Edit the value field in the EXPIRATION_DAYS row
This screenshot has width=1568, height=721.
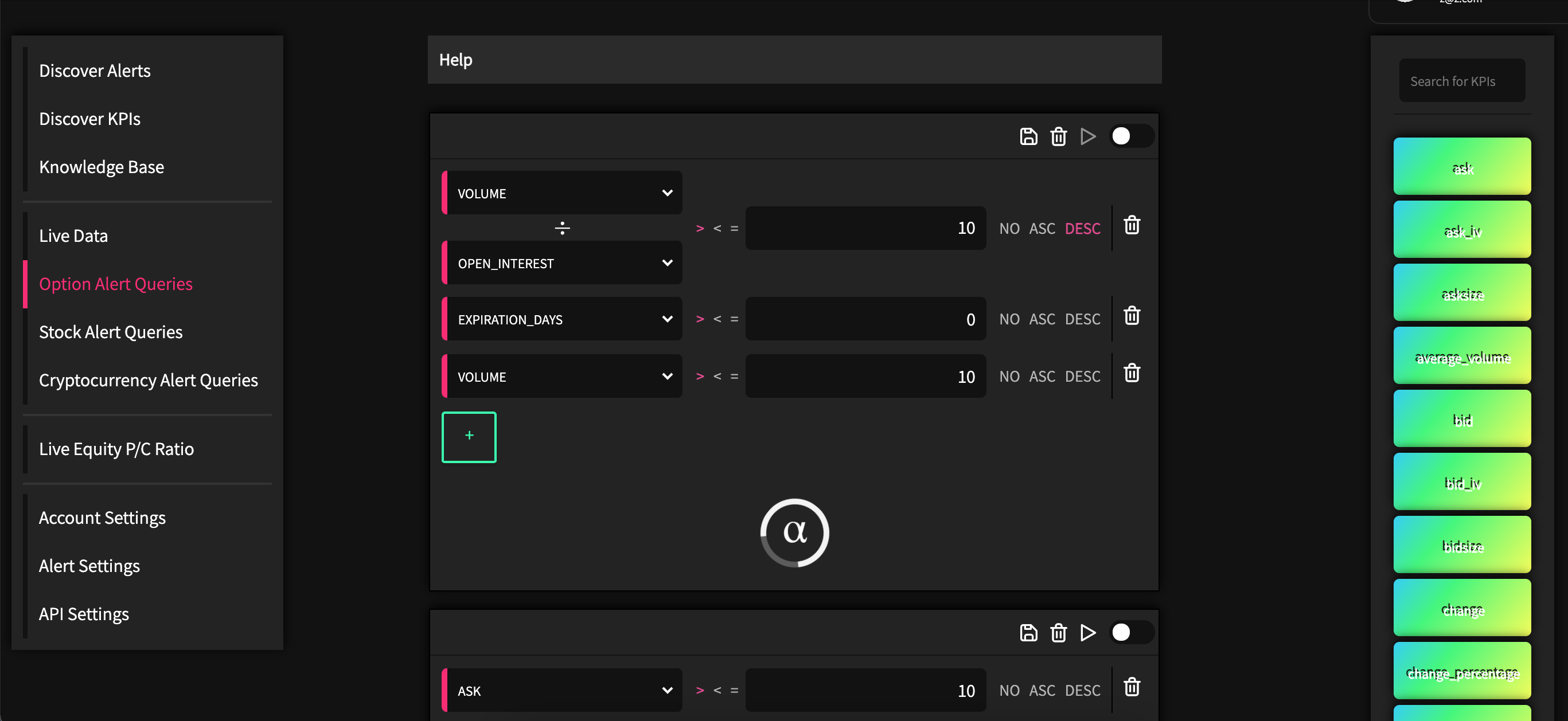pyautogui.click(x=865, y=319)
